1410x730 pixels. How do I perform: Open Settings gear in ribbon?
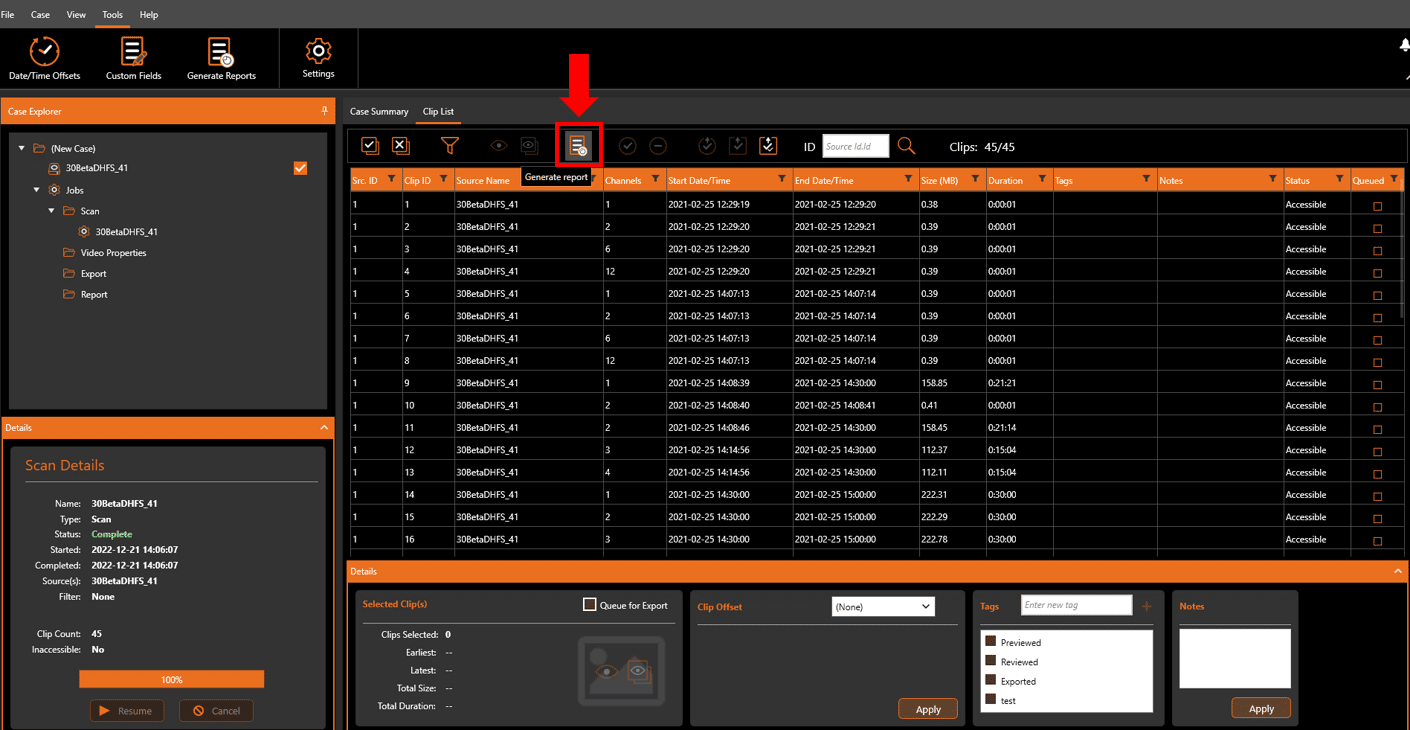tap(318, 59)
